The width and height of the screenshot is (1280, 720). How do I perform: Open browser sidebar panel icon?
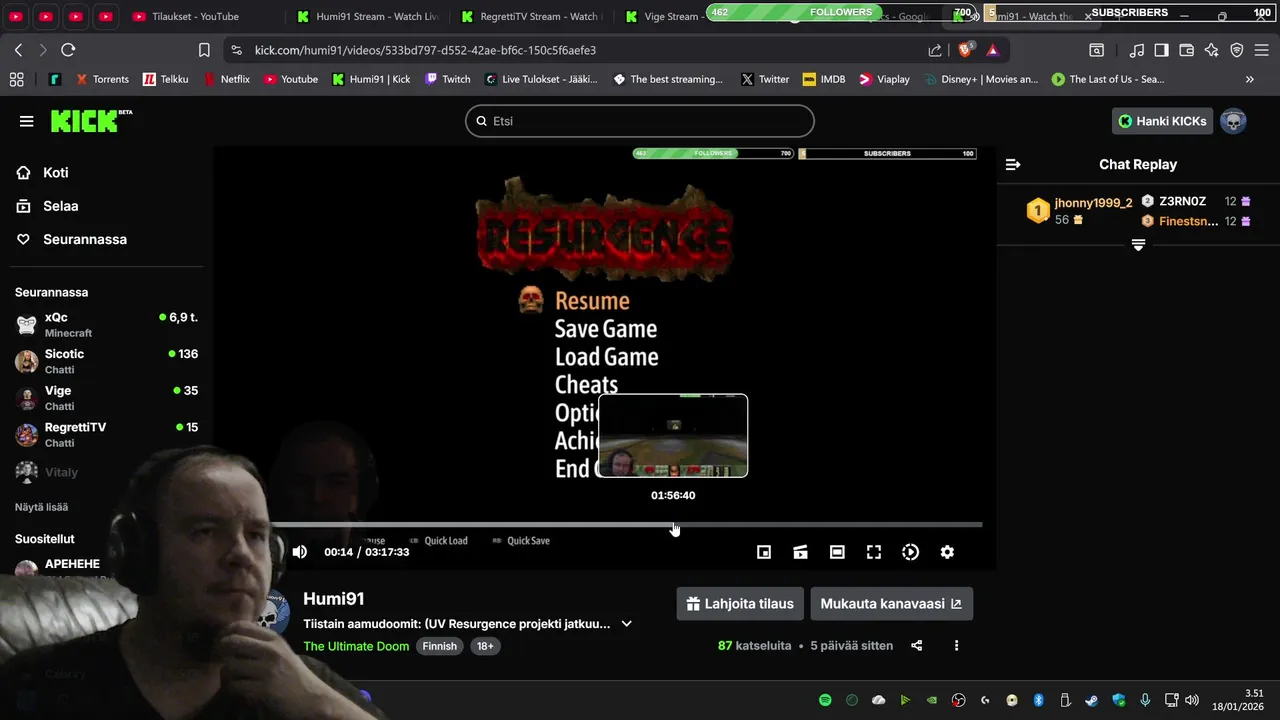(x=1161, y=50)
